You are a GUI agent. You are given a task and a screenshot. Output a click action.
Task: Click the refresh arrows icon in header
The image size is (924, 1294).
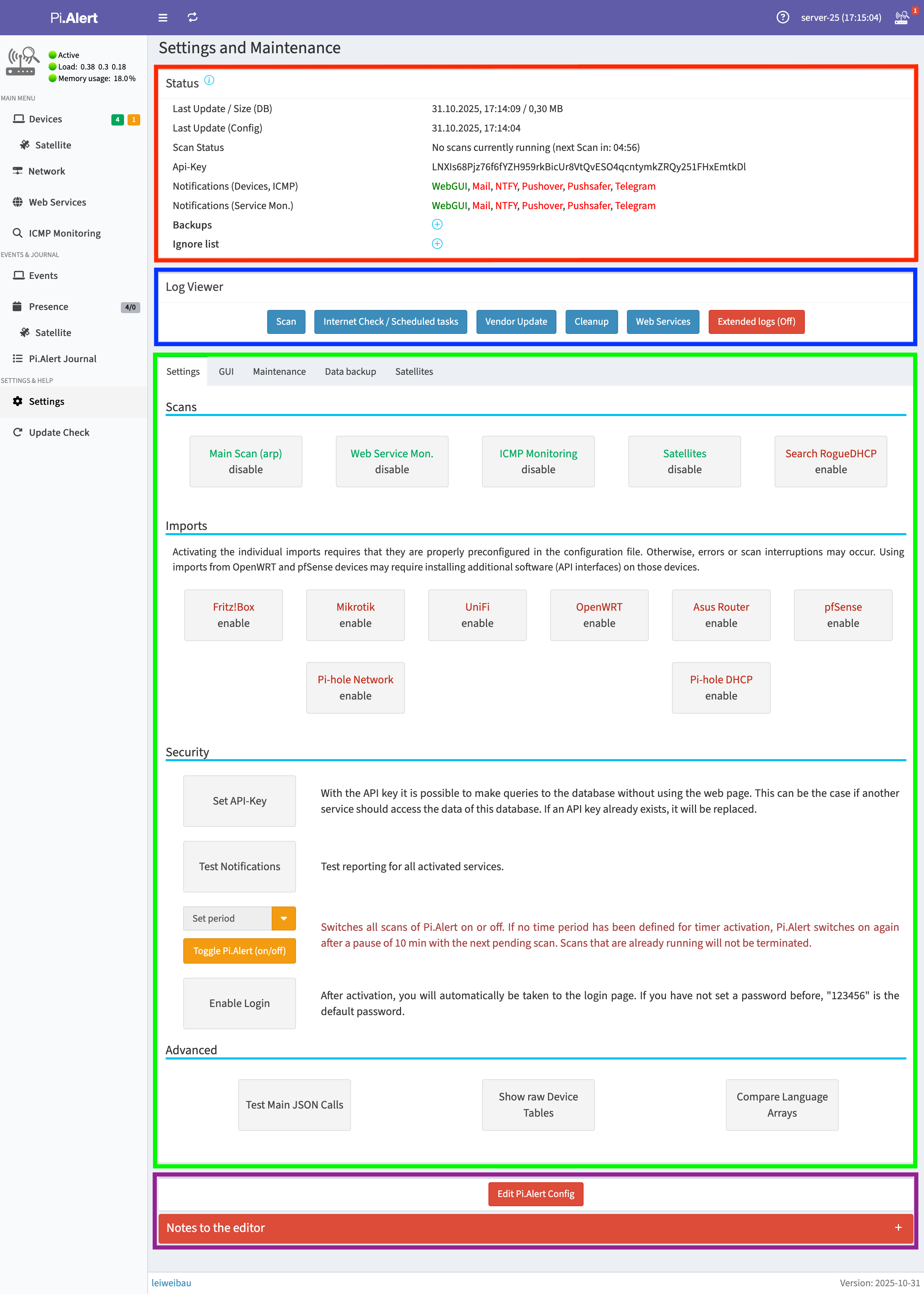tap(193, 18)
